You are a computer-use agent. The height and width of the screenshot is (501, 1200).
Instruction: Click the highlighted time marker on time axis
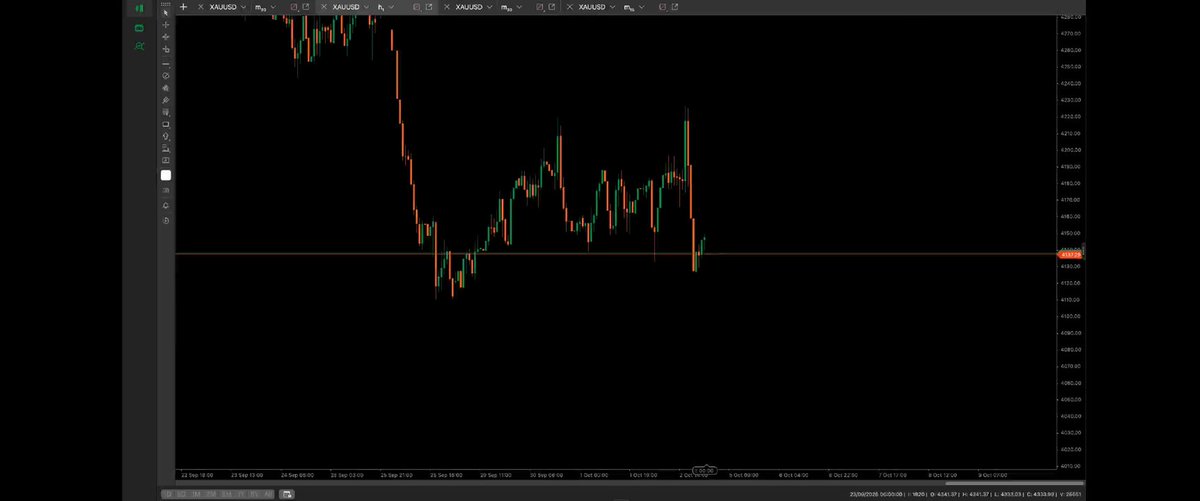[x=704, y=470]
